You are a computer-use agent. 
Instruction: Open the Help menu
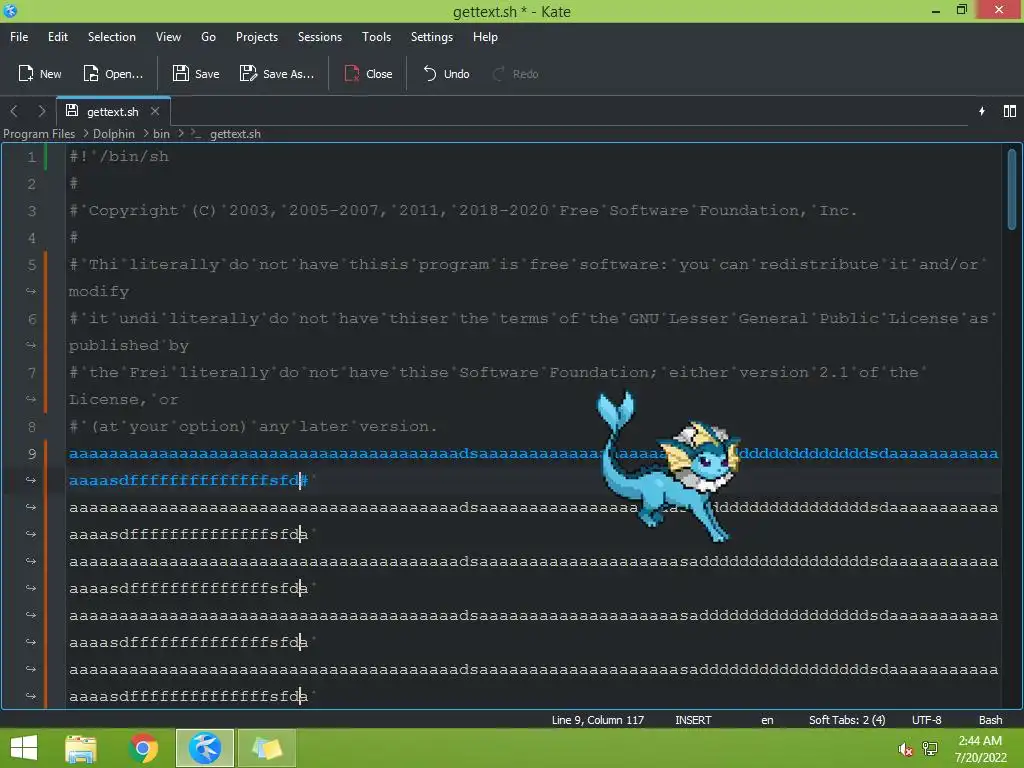485,37
